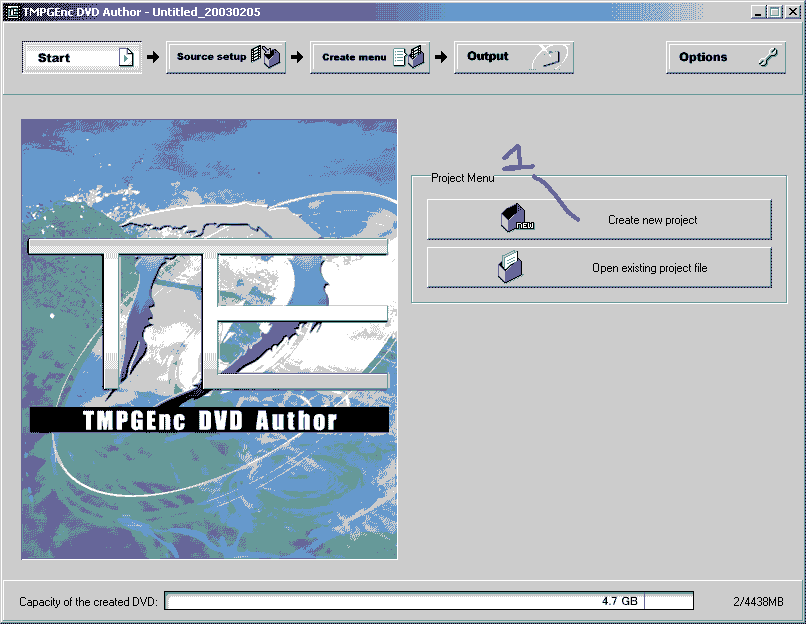Open the Output step
Image resolution: width=806 pixels, height=624 pixels.
(514, 57)
